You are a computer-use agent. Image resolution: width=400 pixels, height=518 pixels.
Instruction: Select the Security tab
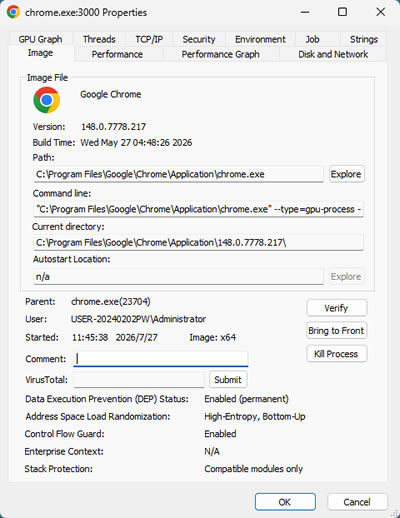(x=199, y=39)
